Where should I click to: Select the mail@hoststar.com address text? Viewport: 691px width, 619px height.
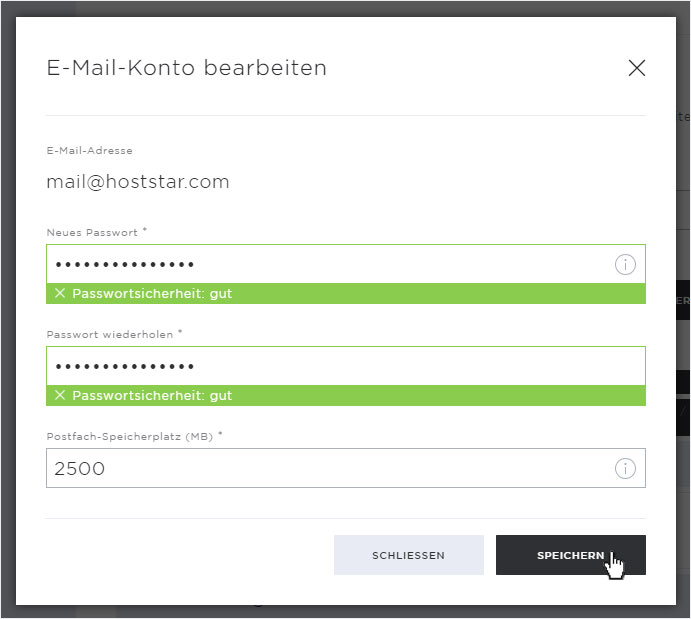pos(138,182)
